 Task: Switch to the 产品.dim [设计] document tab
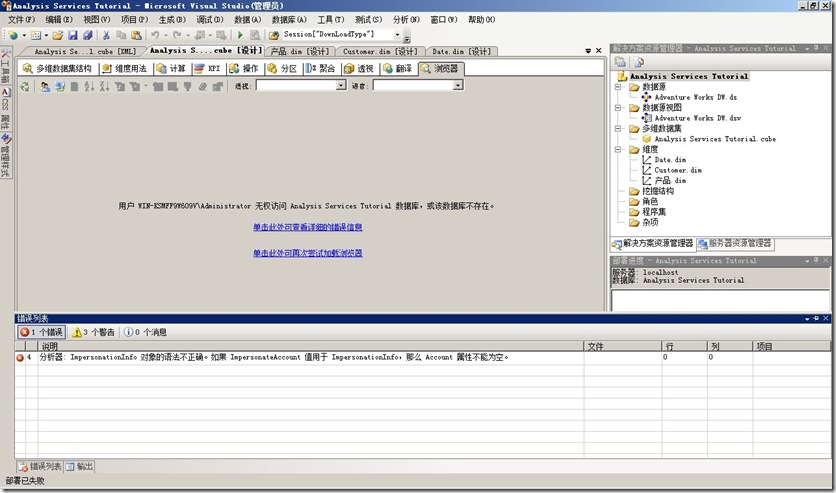[x=300, y=52]
